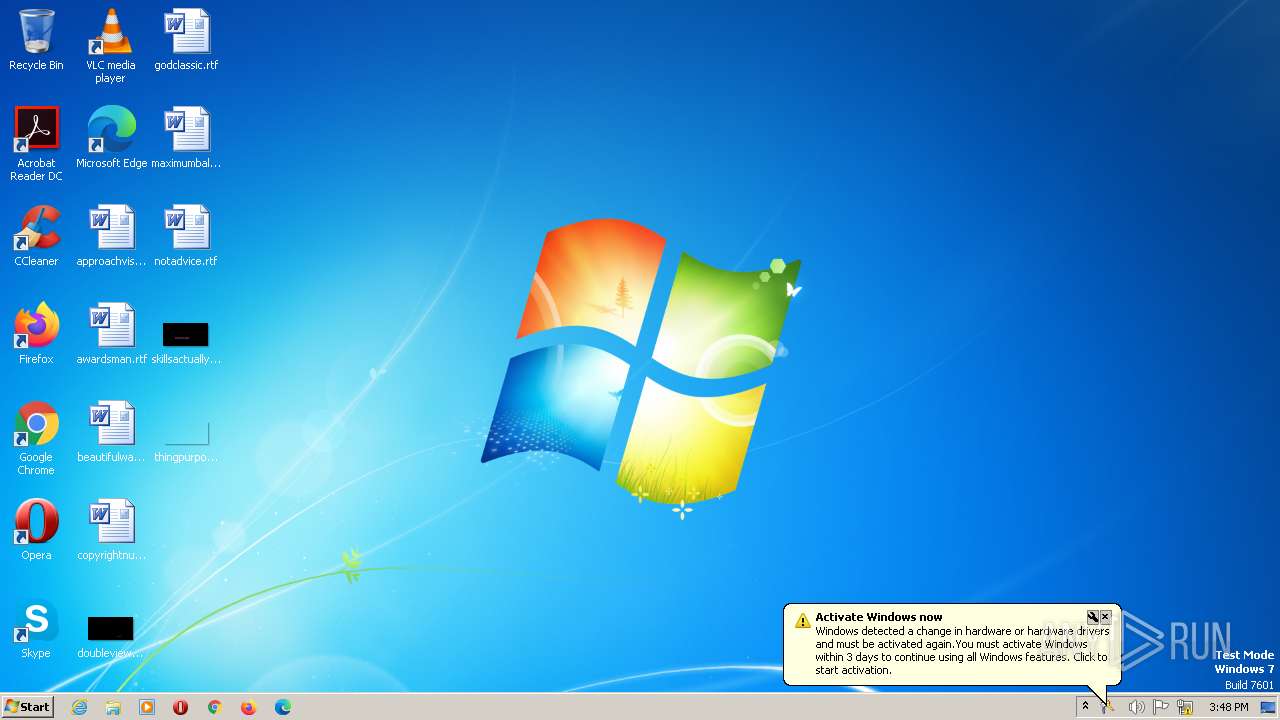Screen dimensions: 1280x720
Task: Open Windows Explorer from the taskbar
Action: (x=113, y=707)
